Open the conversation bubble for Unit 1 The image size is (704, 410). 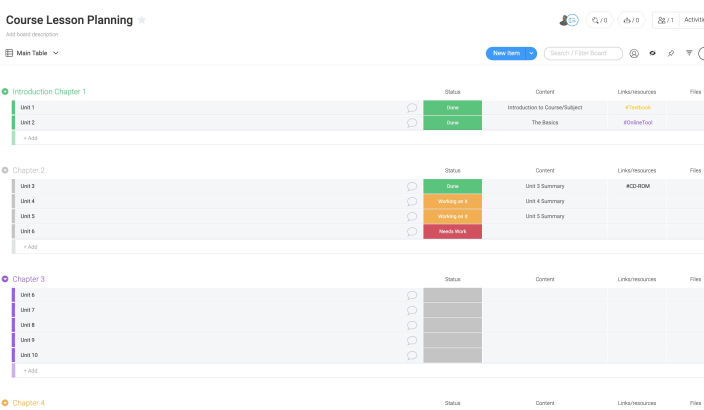tap(412, 108)
